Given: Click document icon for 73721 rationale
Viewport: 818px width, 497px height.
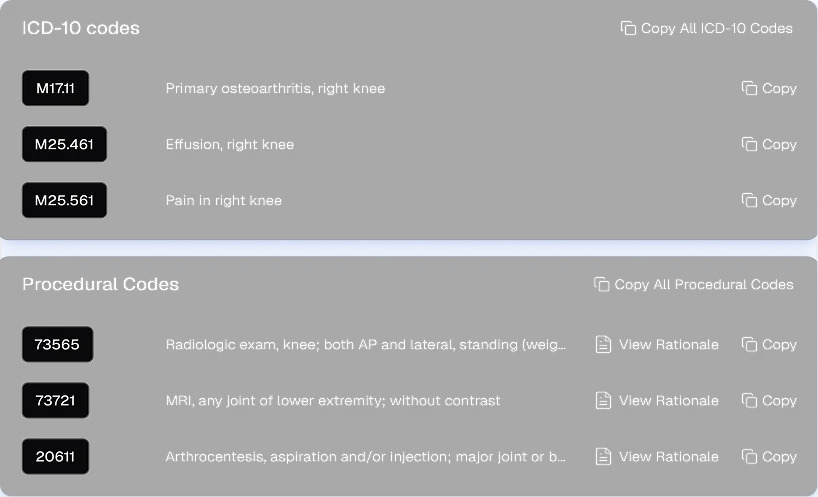Looking at the screenshot, I should pyautogui.click(x=603, y=400).
